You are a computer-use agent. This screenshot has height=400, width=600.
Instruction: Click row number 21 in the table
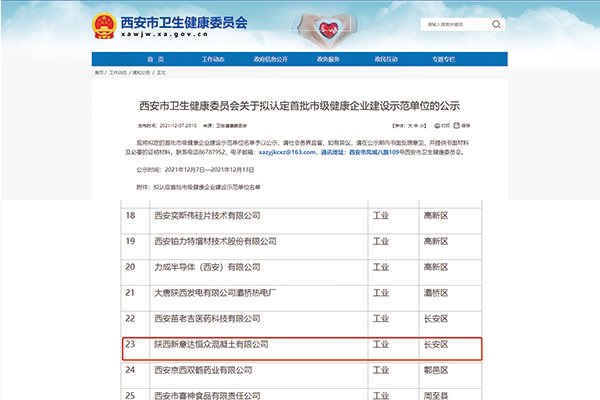(130, 293)
